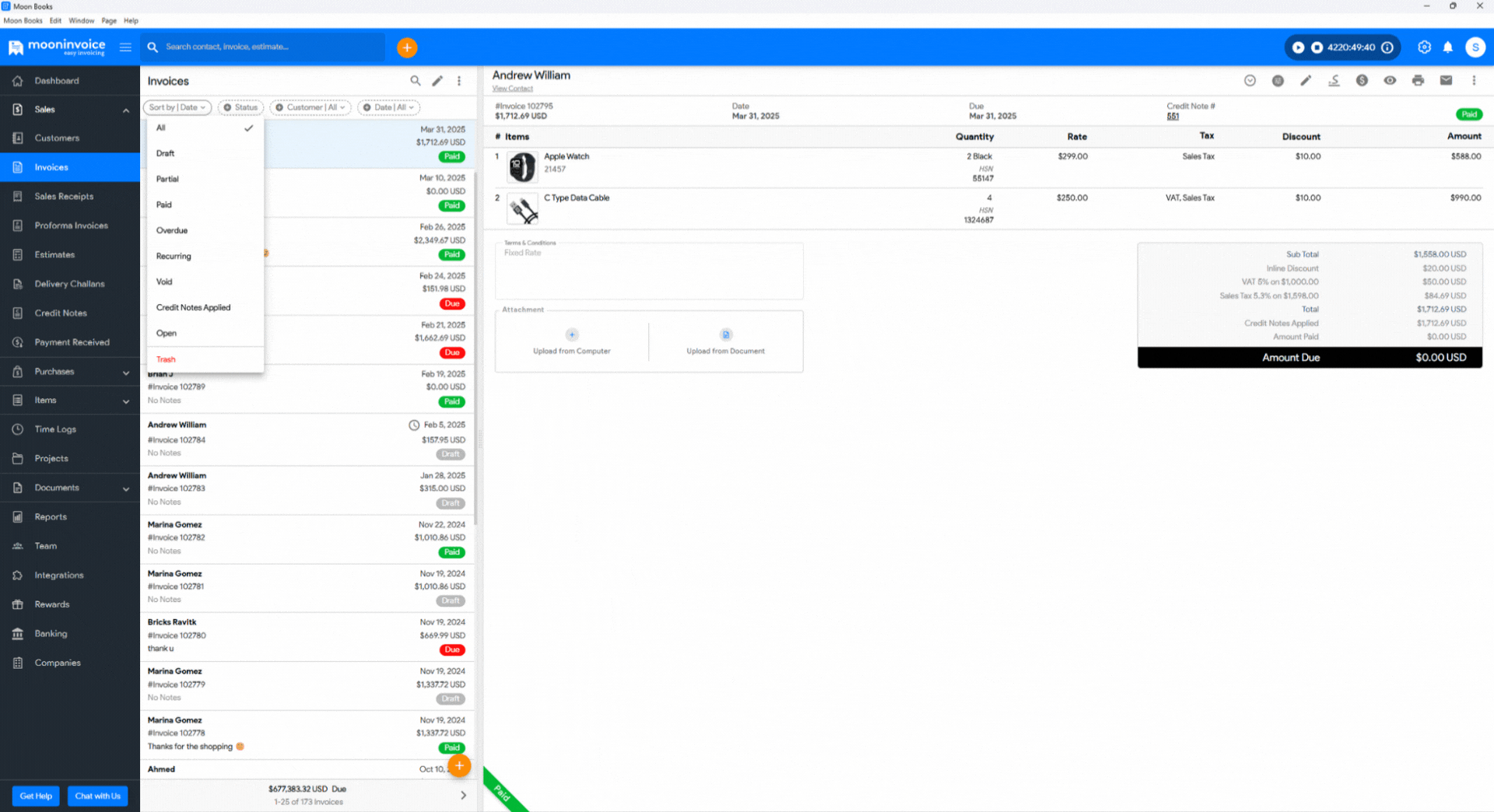Screen dimensions: 1494x812
Task: Click the dollar payment icon
Action: tap(1362, 81)
